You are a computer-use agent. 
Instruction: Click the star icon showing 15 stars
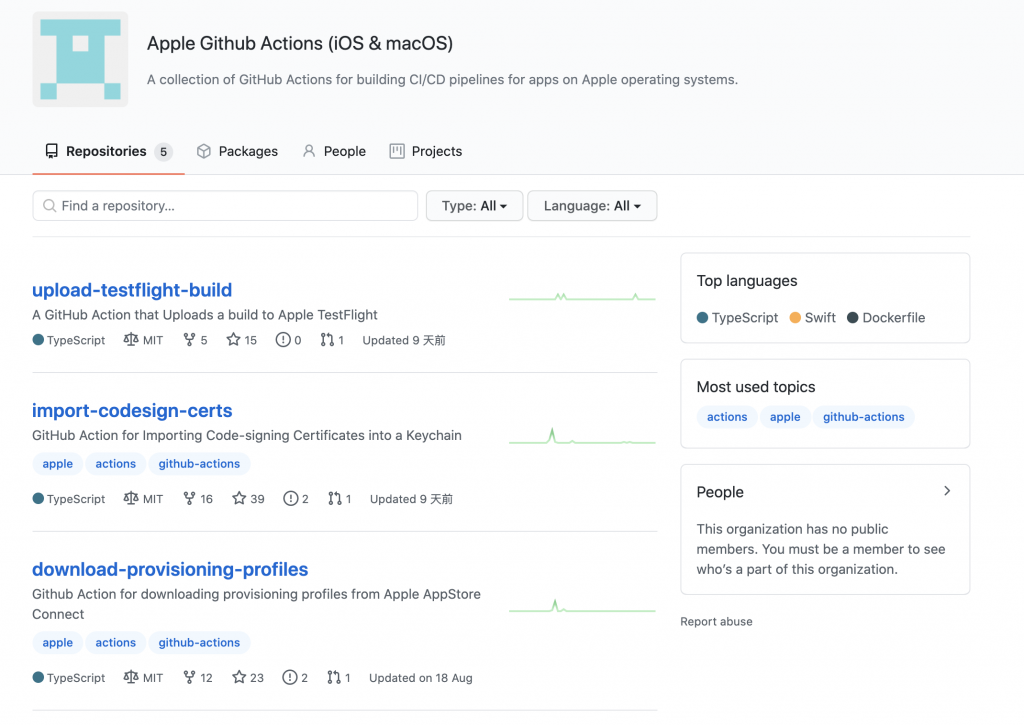(233, 340)
